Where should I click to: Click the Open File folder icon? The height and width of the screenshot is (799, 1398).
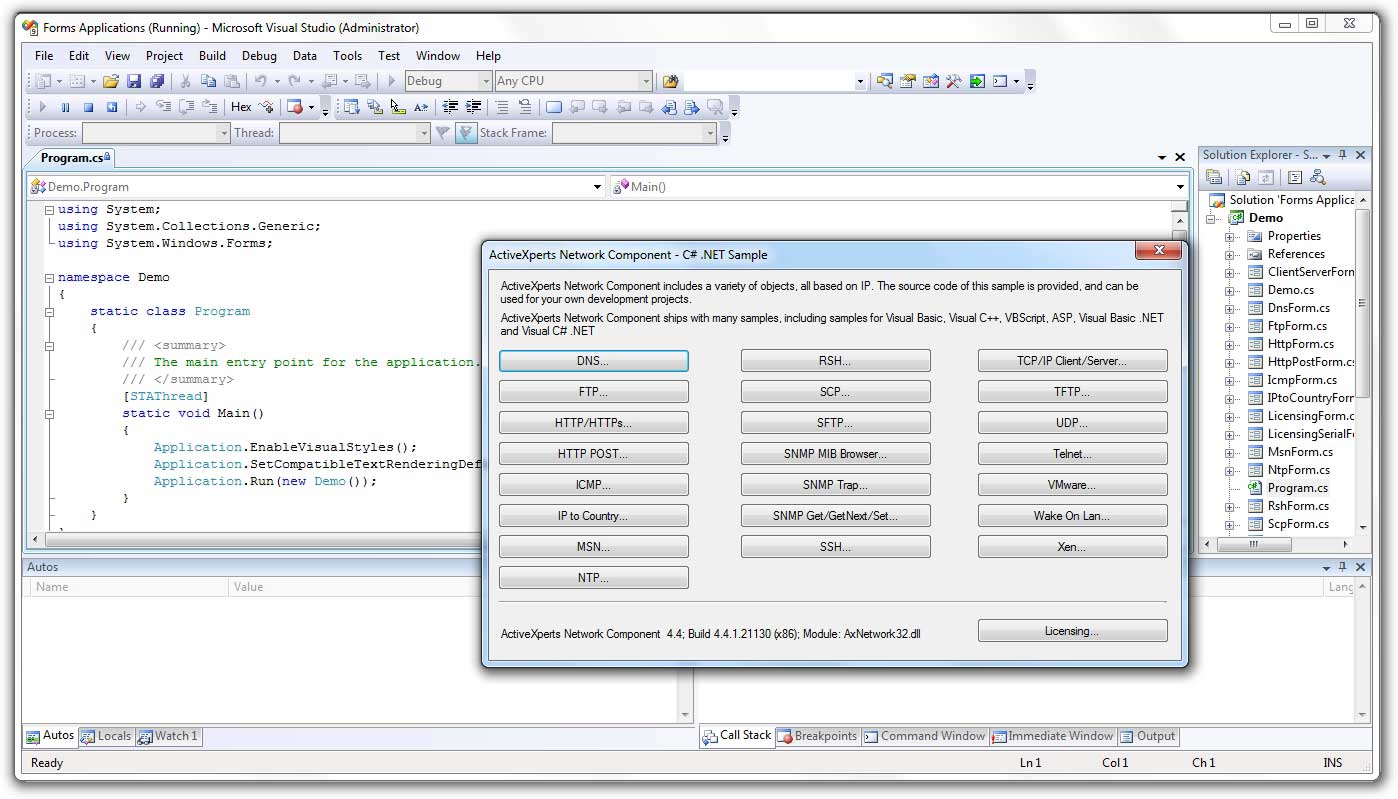[x=111, y=81]
